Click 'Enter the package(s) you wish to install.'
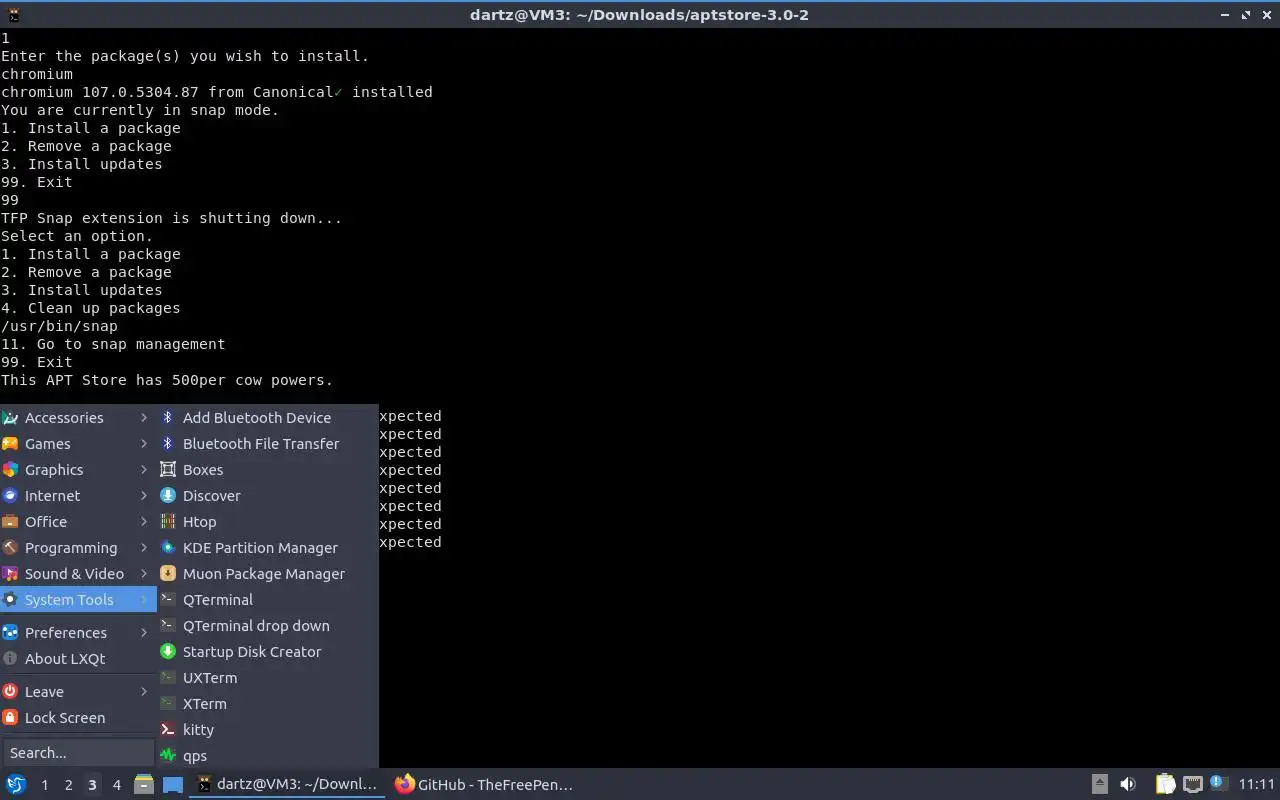Image resolution: width=1280 pixels, height=800 pixels. coord(185,56)
